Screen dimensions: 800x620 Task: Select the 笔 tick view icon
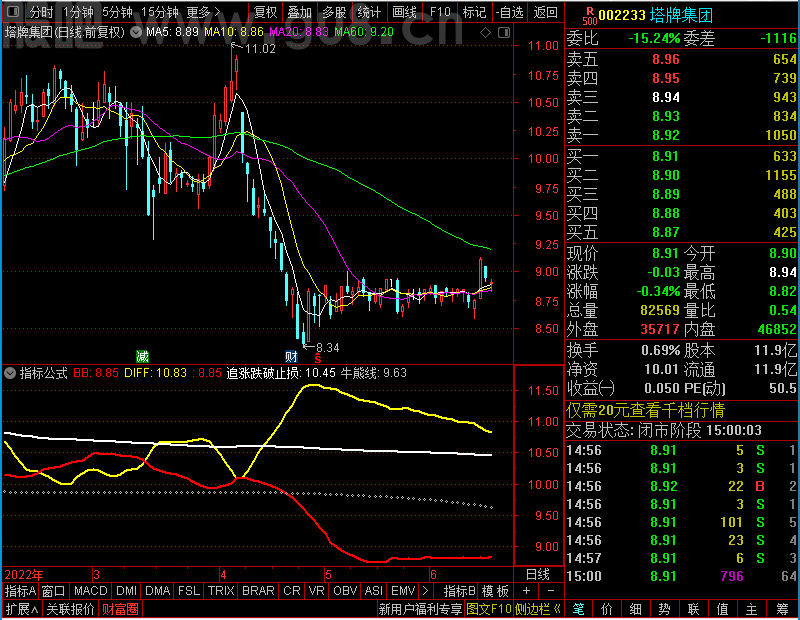[x=578, y=609]
